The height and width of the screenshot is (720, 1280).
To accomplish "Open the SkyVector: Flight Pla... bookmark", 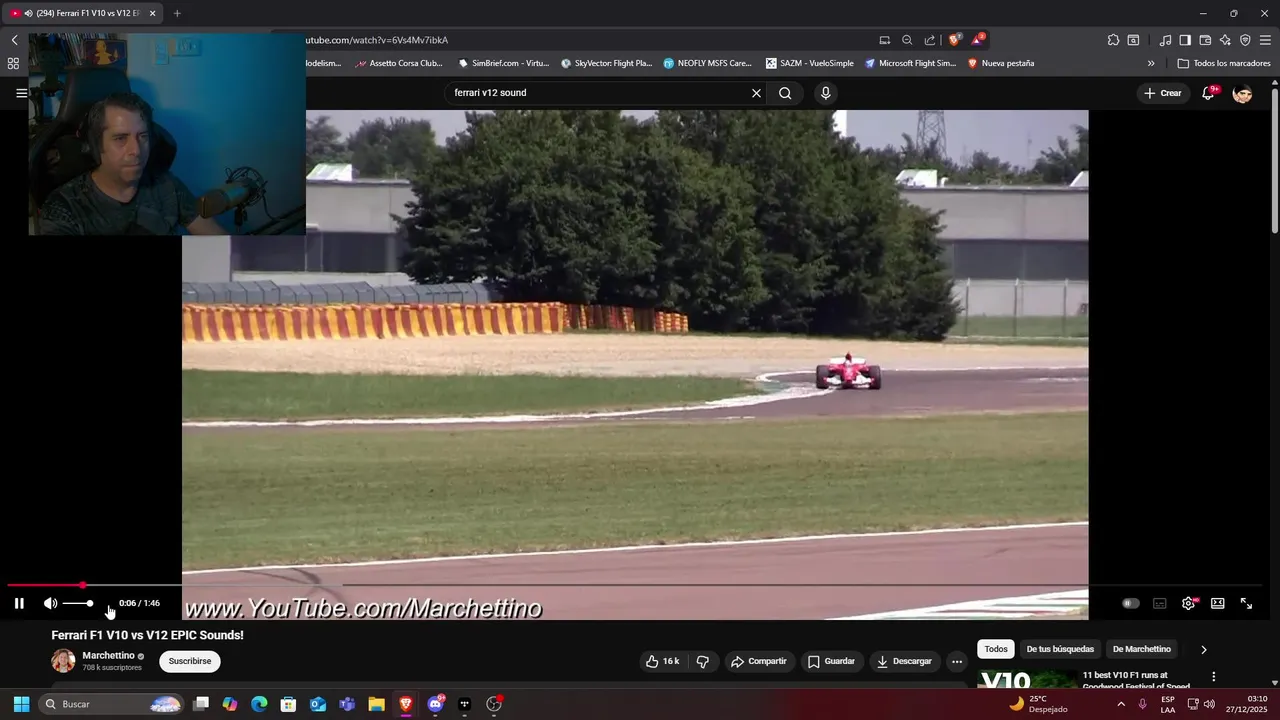I will click(x=607, y=63).
